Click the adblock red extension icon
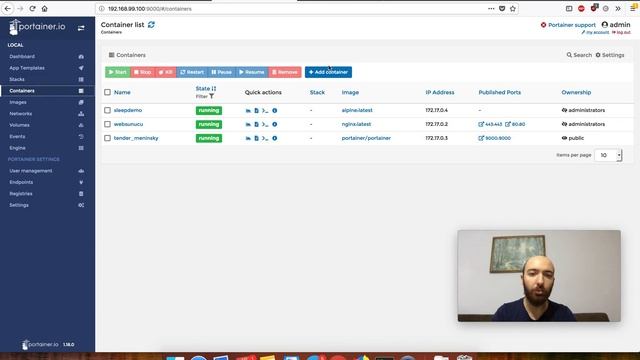 pyautogui.click(x=581, y=9)
